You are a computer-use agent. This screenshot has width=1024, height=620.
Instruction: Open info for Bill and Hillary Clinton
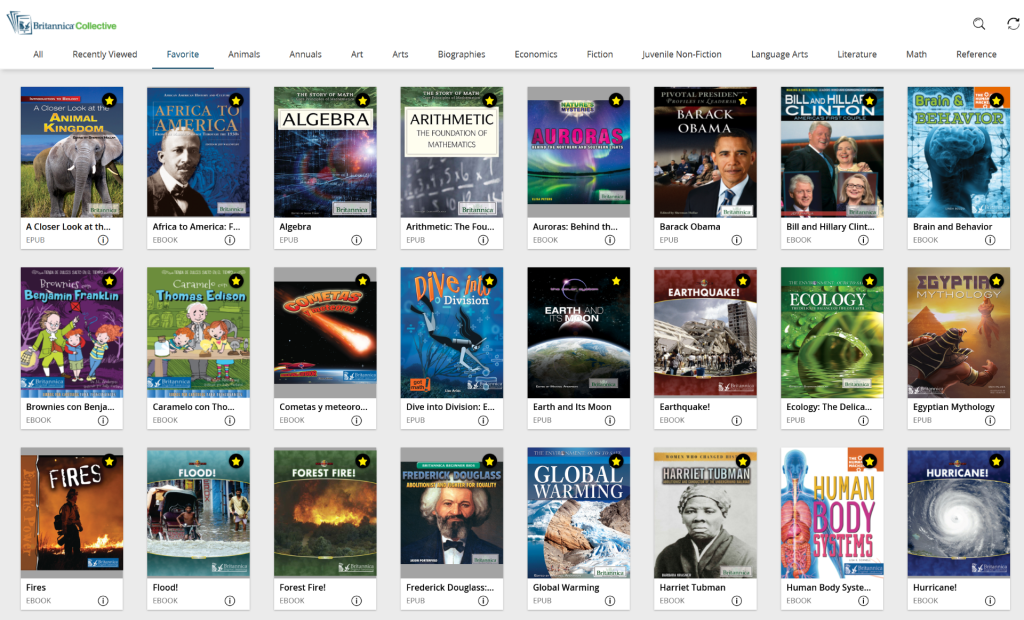pyautogui.click(x=863, y=240)
